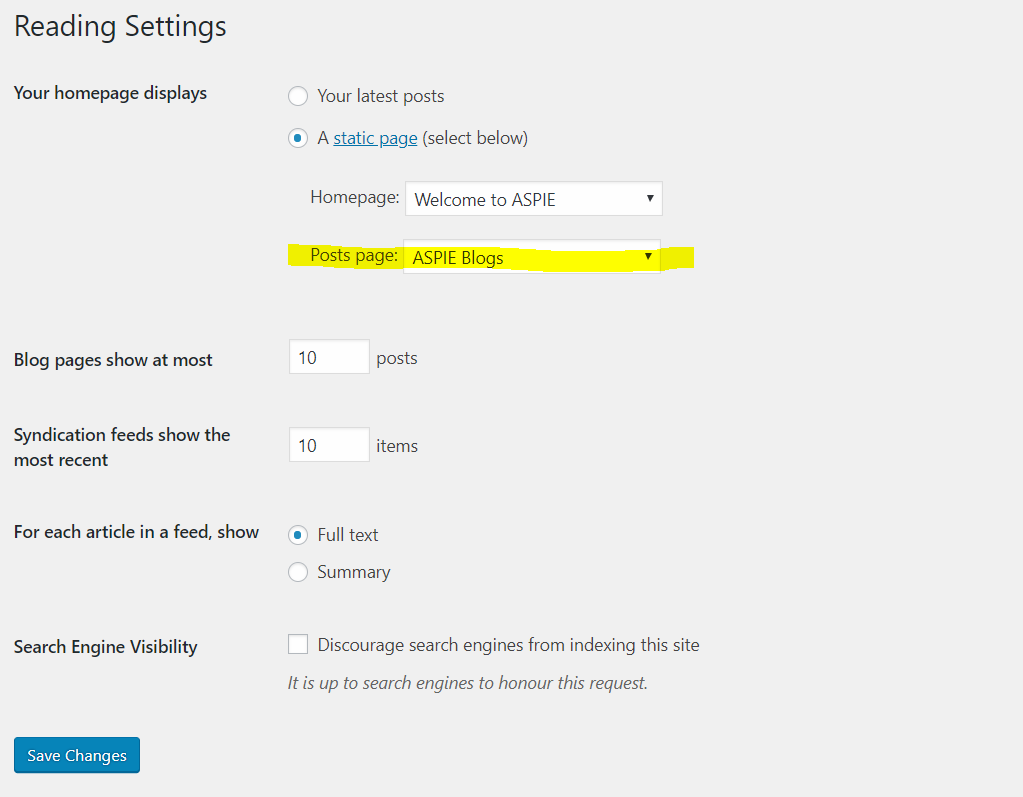Open the Posts page dropdown showing ASPIE Blogs
Image resolution: width=1023 pixels, height=797 pixels.
tap(532, 257)
